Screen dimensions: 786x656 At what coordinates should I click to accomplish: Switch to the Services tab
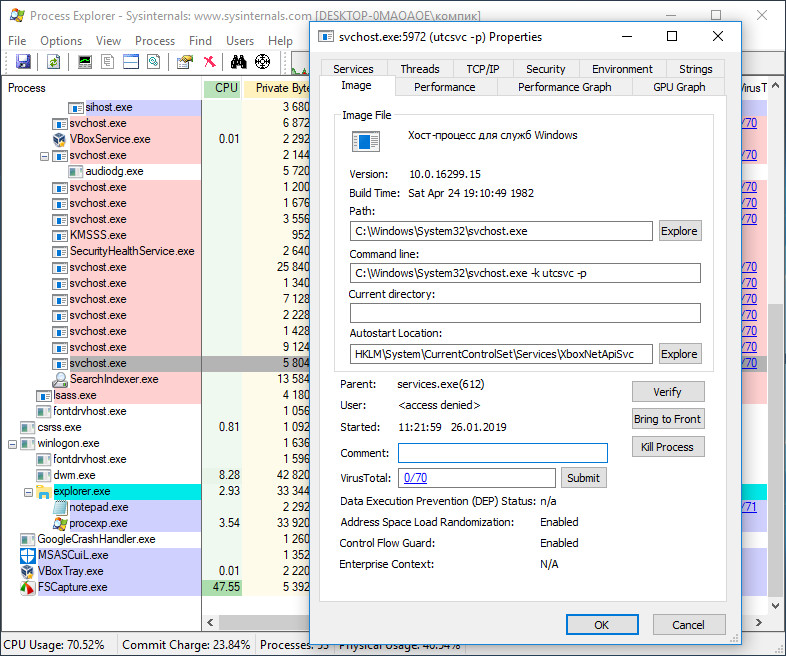[x=353, y=69]
